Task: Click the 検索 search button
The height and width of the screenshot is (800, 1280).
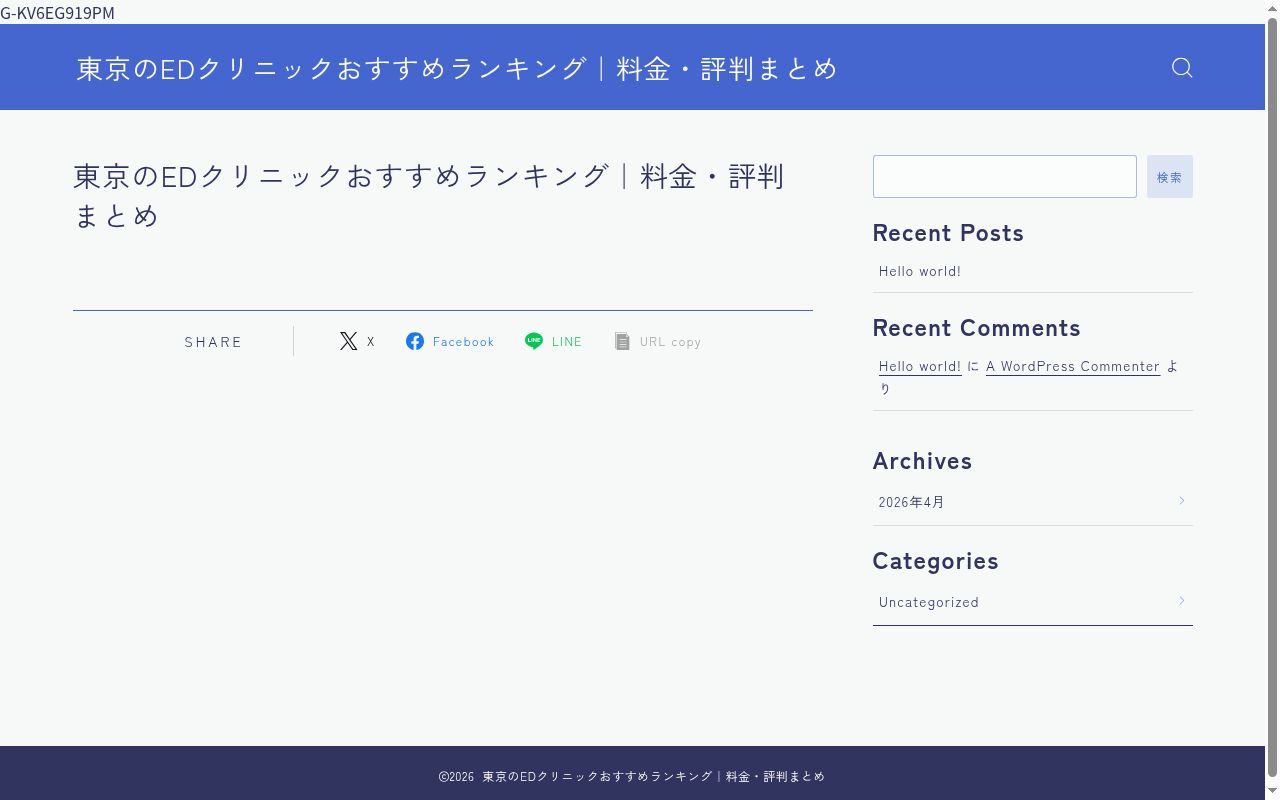Action: coord(1169,177)
